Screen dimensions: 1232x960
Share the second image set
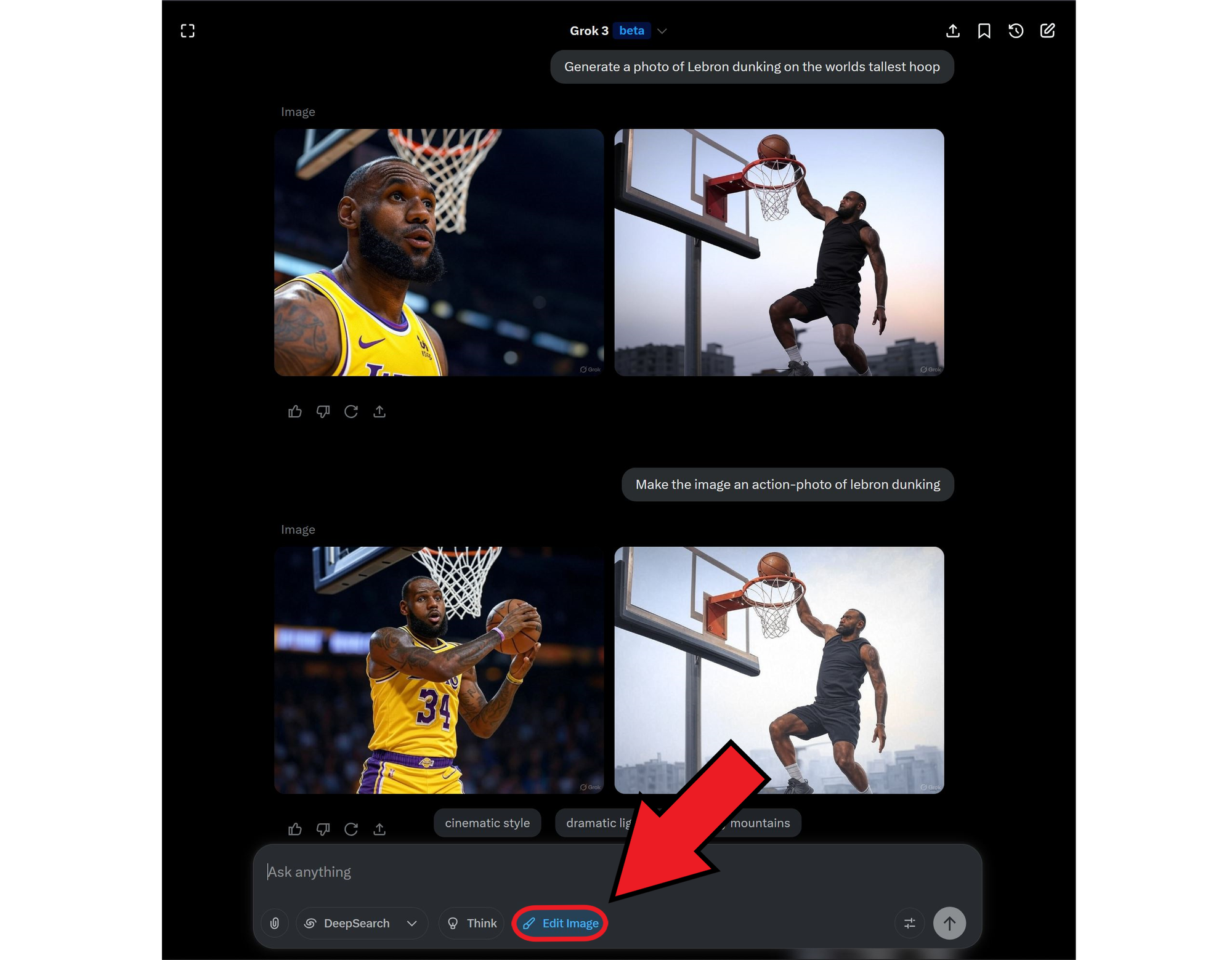(x=379, y=829)
